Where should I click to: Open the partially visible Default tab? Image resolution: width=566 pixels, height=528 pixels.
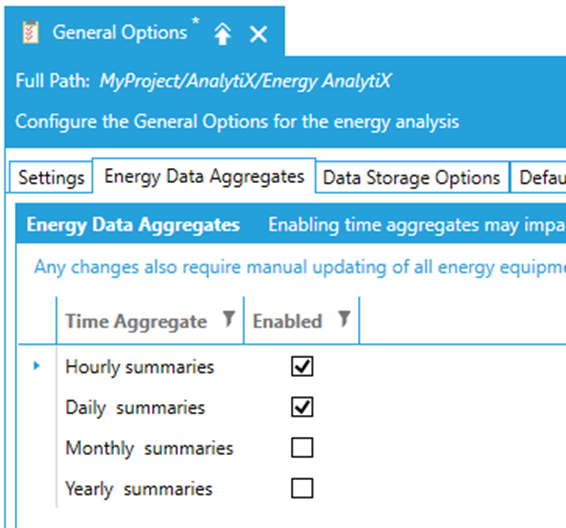(539, 178)
